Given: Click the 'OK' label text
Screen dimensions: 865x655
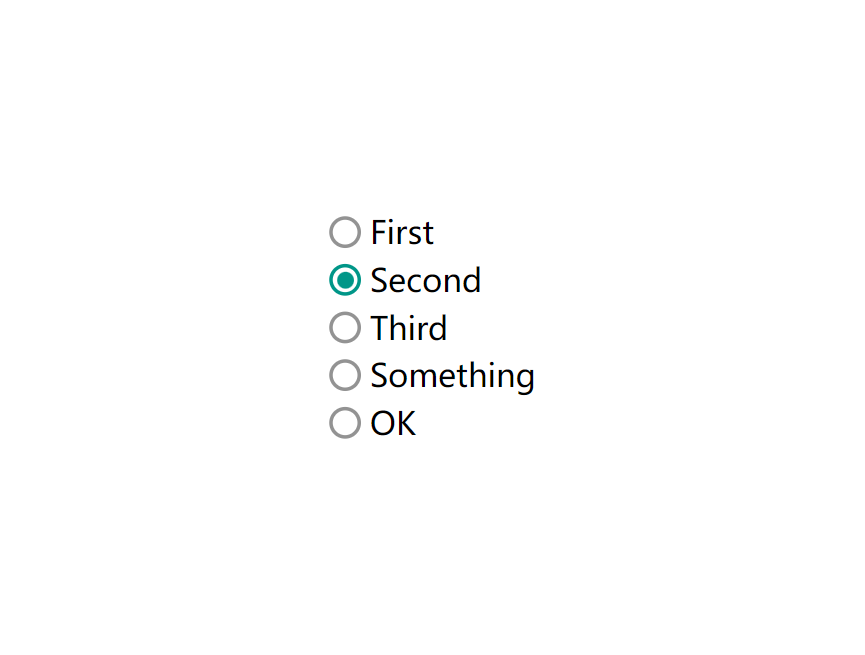Looking at the screenshot, I should (393, 423).
